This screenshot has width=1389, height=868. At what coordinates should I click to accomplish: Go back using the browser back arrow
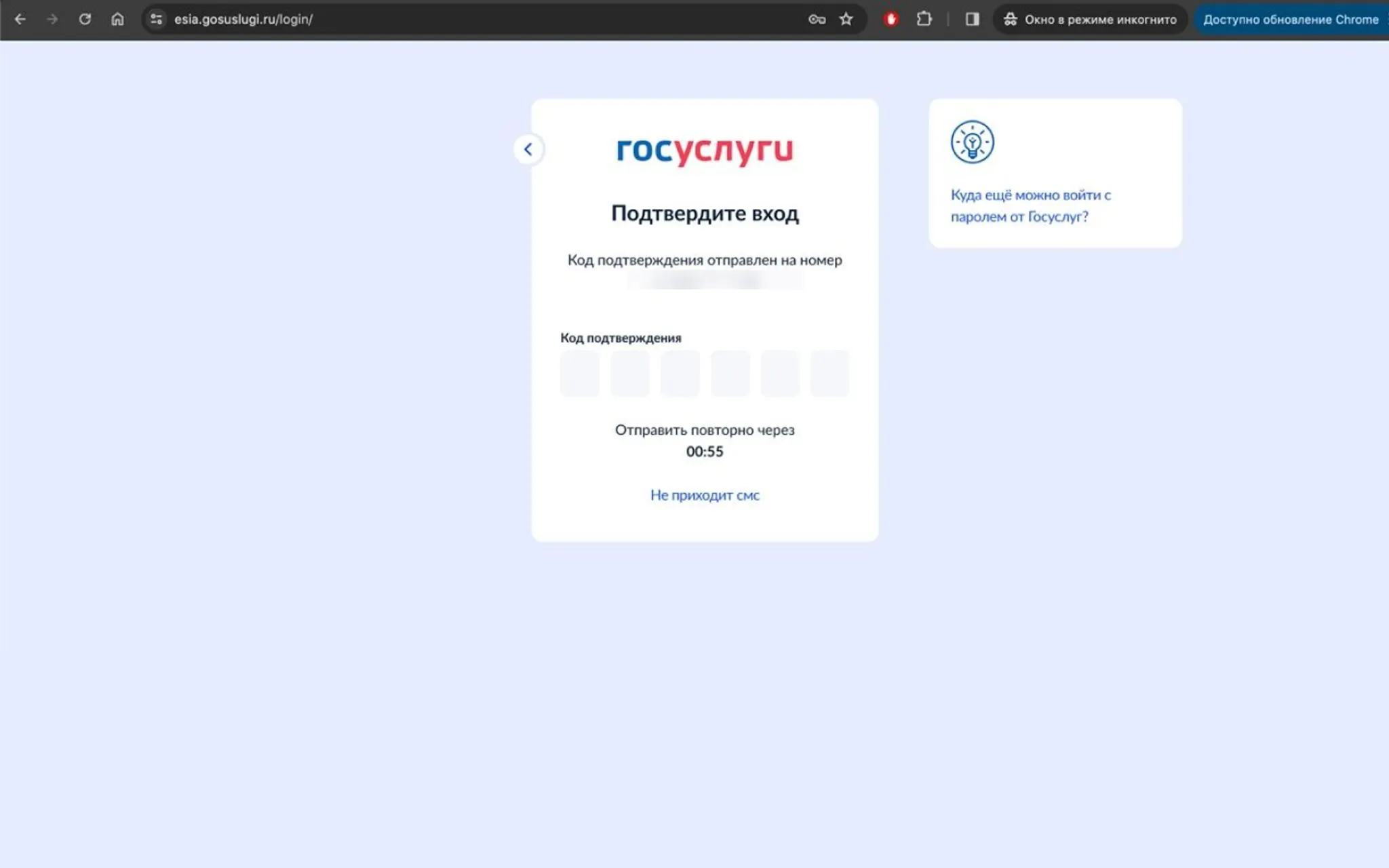[20, 19]
